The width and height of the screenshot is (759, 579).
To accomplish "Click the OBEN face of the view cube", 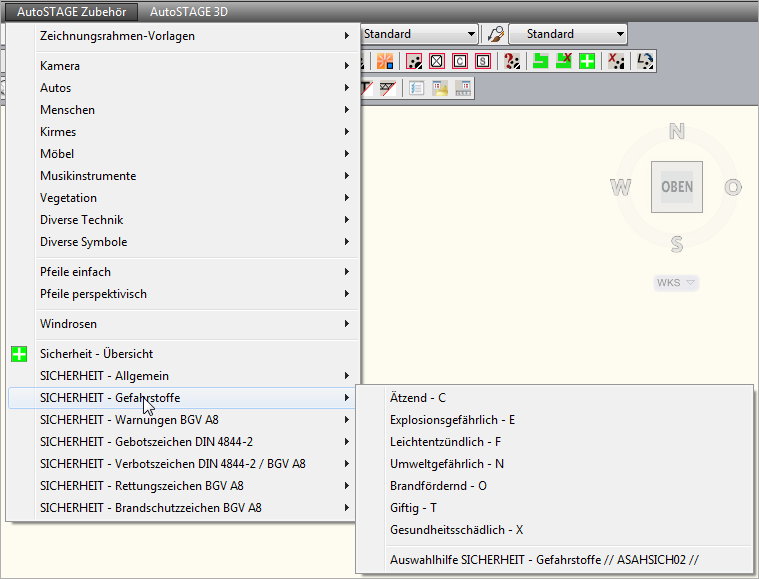I will 677,187.
